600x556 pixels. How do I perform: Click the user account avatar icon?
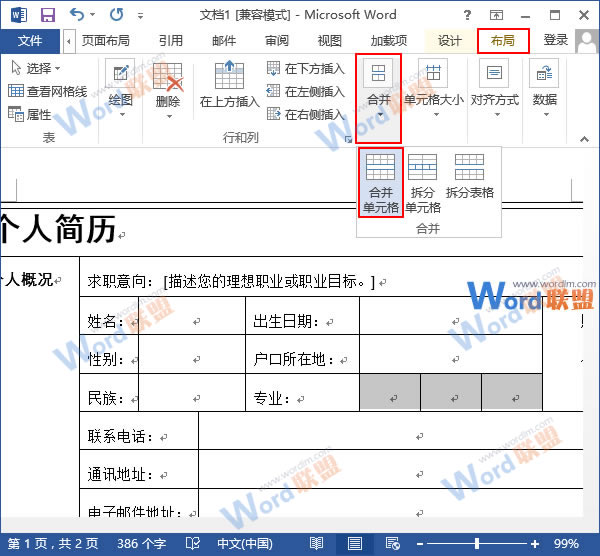pos(587,41)
